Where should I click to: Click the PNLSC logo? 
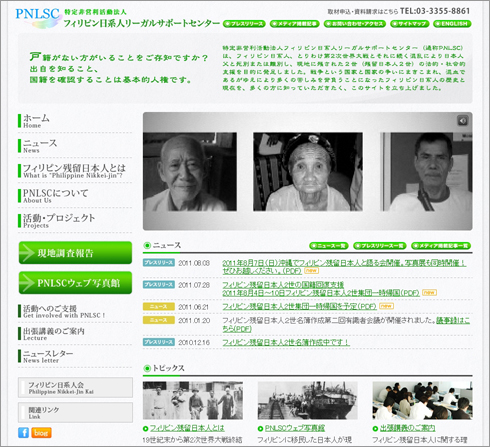click(38, 17)
